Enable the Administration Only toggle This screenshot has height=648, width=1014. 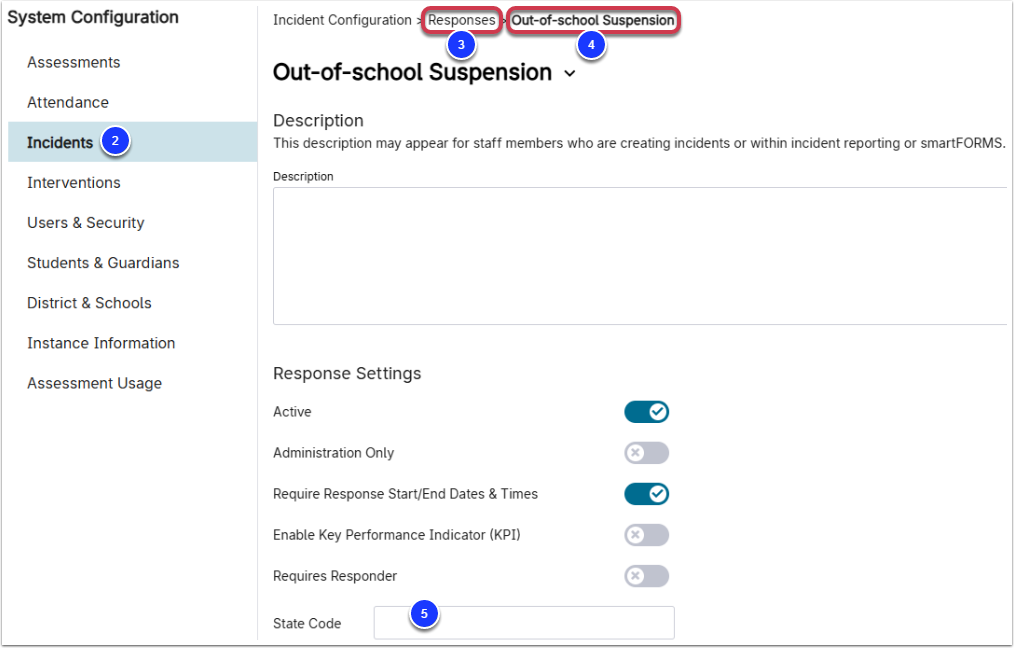pyautogui.click(x=647, y=453)
